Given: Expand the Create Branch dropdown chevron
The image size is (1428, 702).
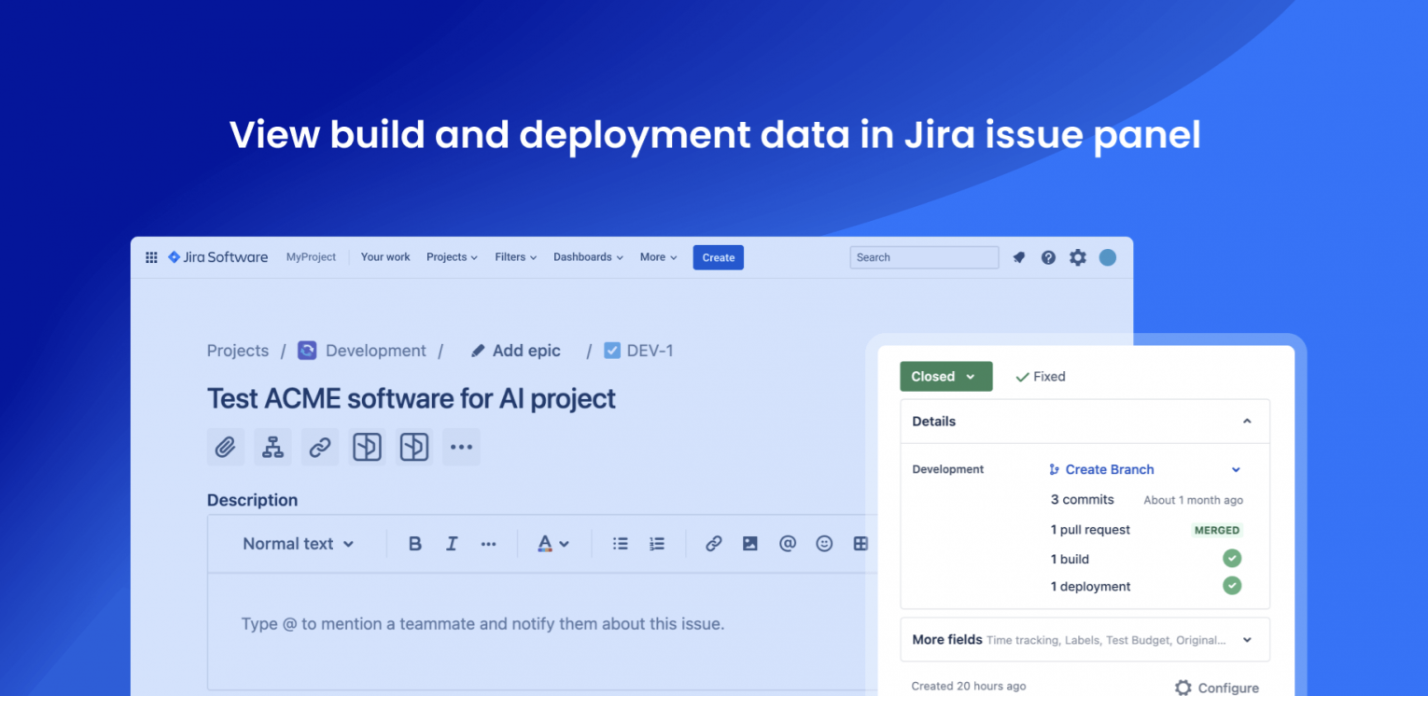Looking at the screenshot, I should click(1236, 470).
